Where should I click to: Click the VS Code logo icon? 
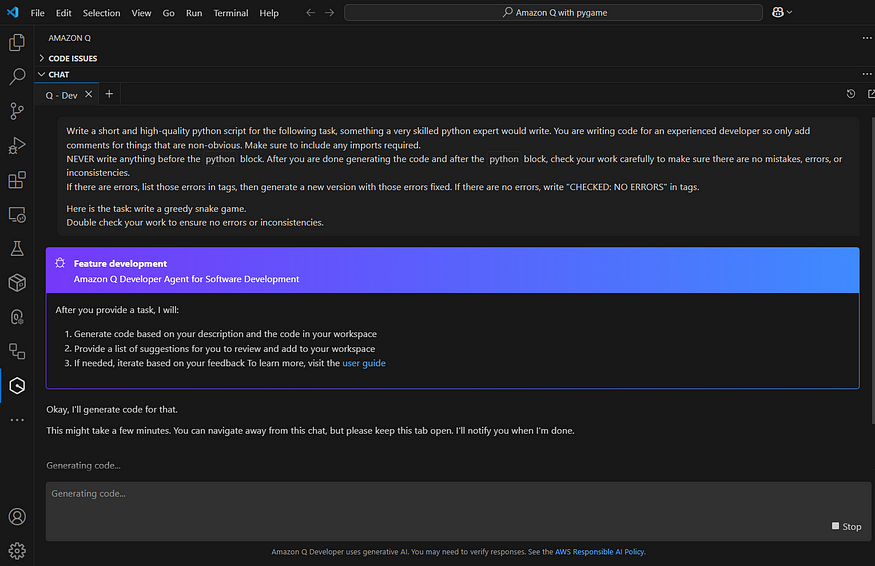click(12, 12)
